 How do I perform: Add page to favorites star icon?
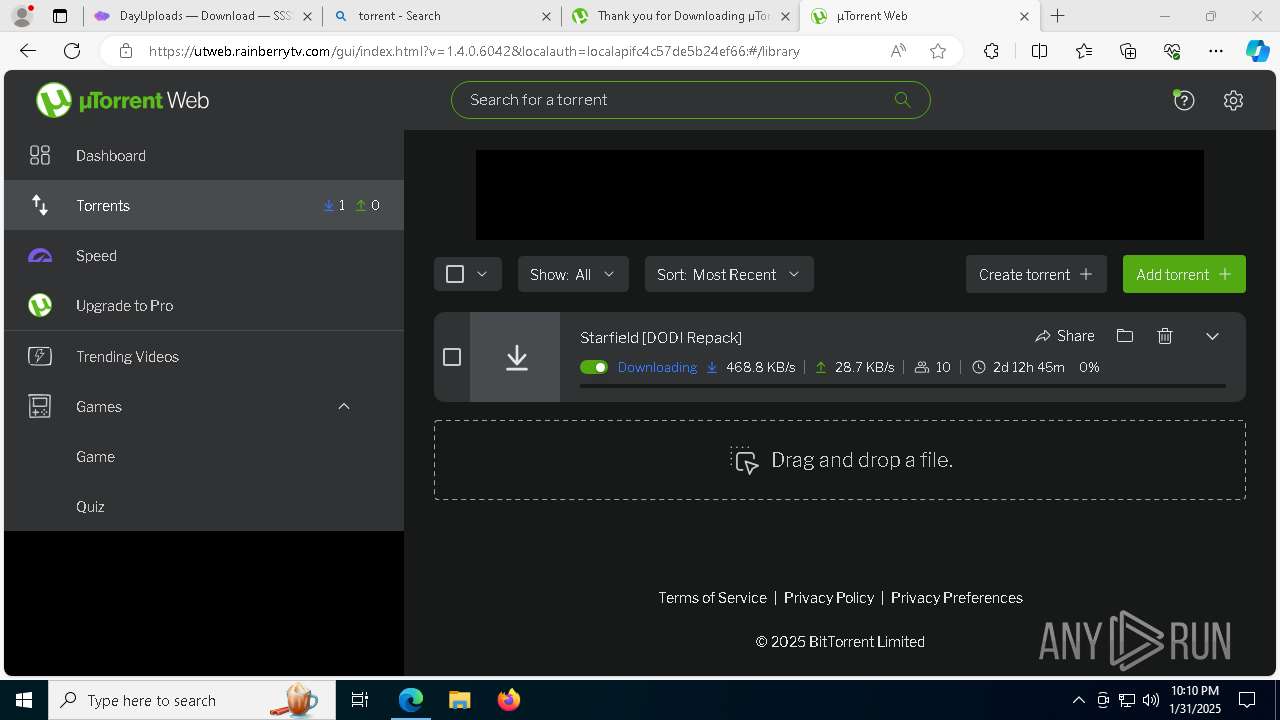938,51
